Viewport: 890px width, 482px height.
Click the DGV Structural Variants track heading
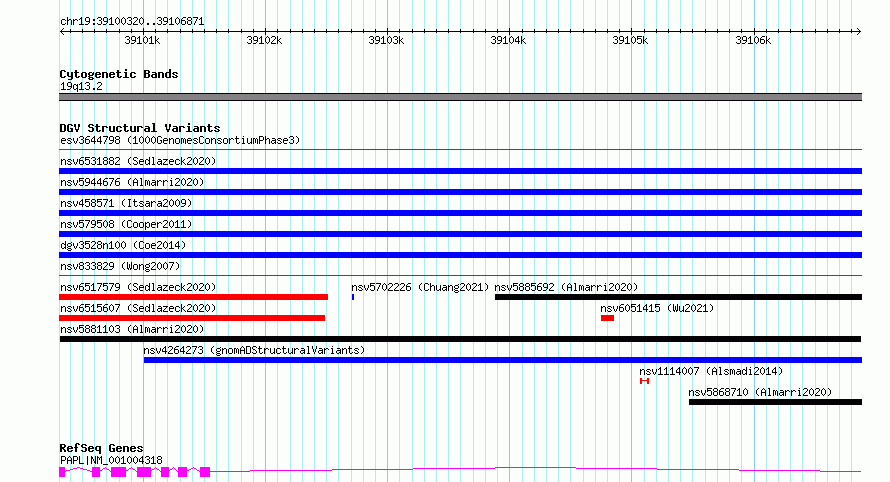click(140, 128)
